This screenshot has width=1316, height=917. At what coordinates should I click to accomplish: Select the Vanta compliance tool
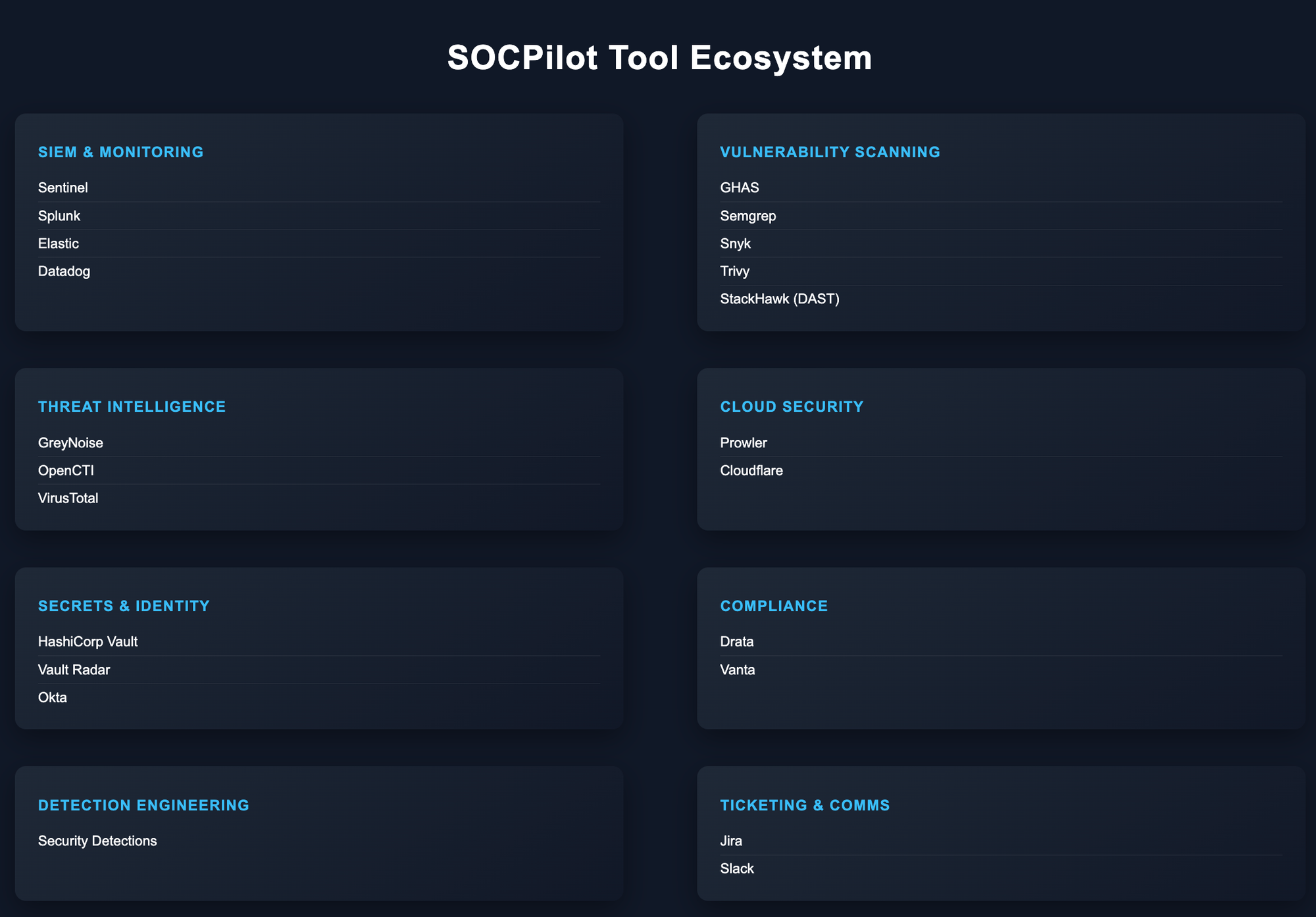[738, 670]
